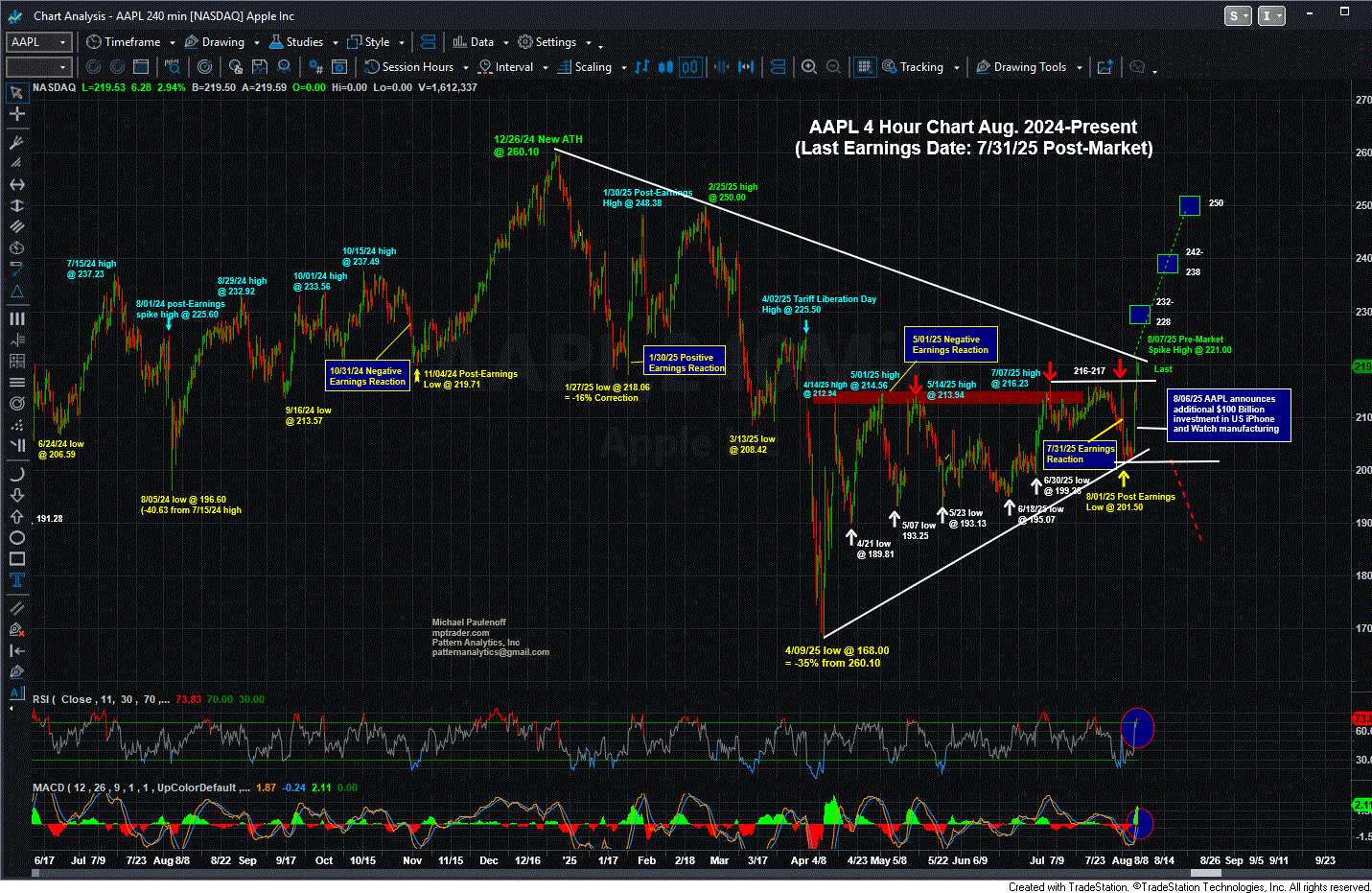Choose the parallel channel lines tool

[x=16, y=226]
